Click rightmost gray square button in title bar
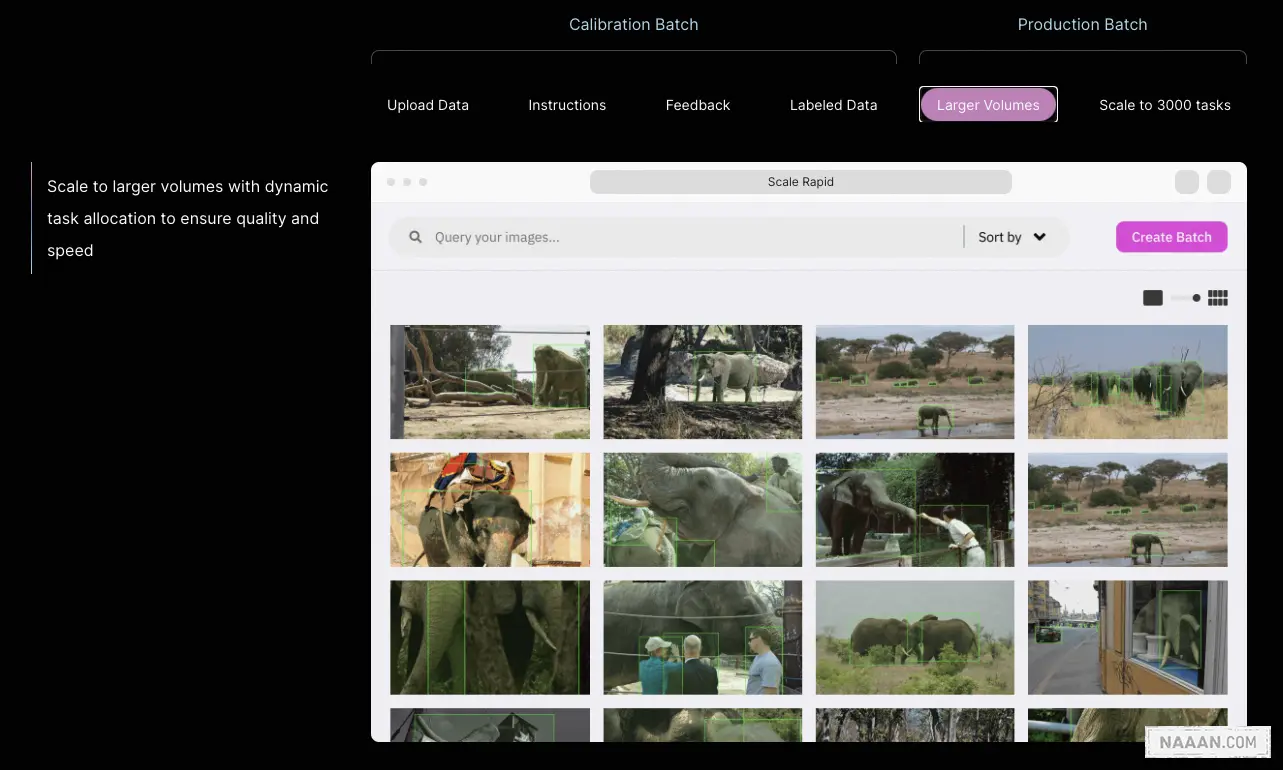Image resolution: width=1283 pixels, height=770 pixels. tap(1219, 182)
